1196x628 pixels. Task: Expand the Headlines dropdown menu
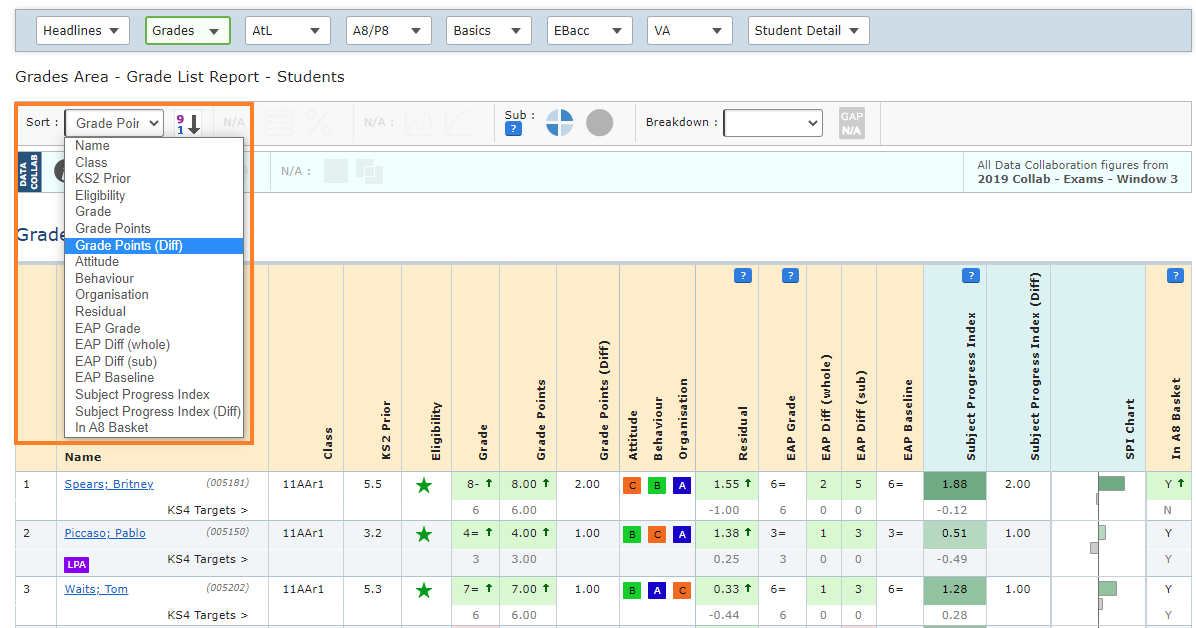tap(83, 31)
